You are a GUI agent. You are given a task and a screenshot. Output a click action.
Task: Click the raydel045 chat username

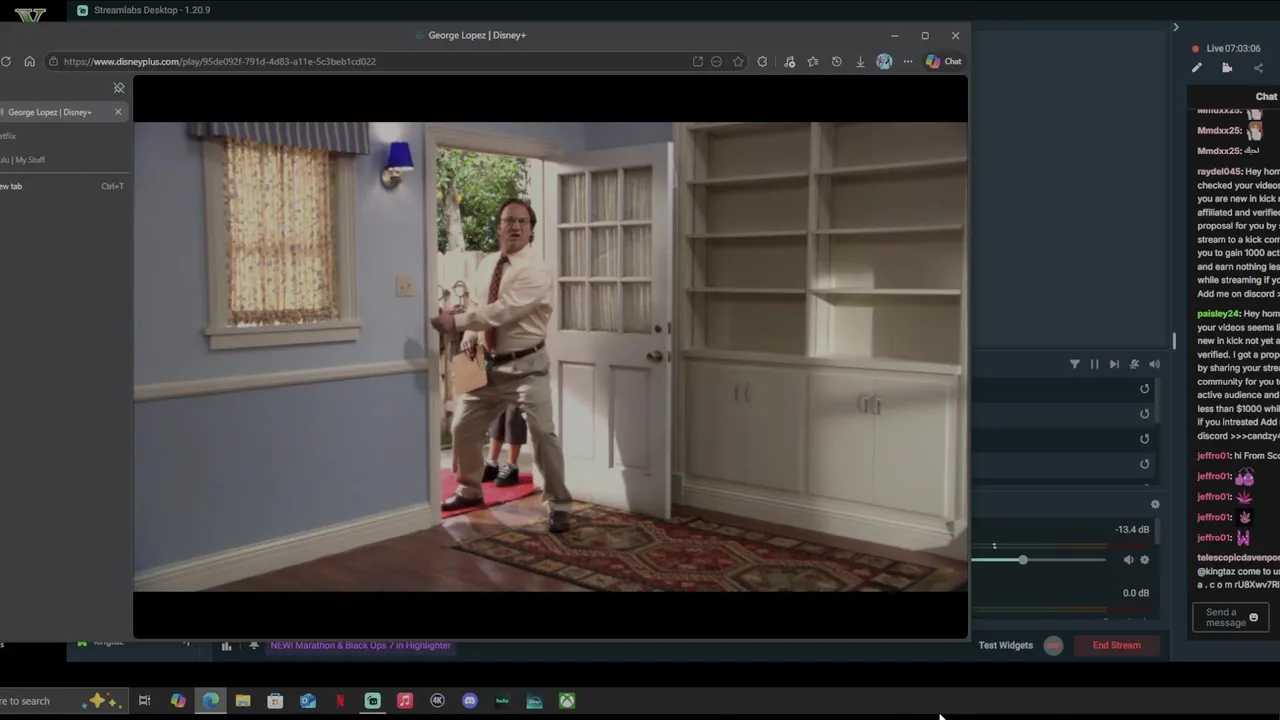click(1219, 172)
